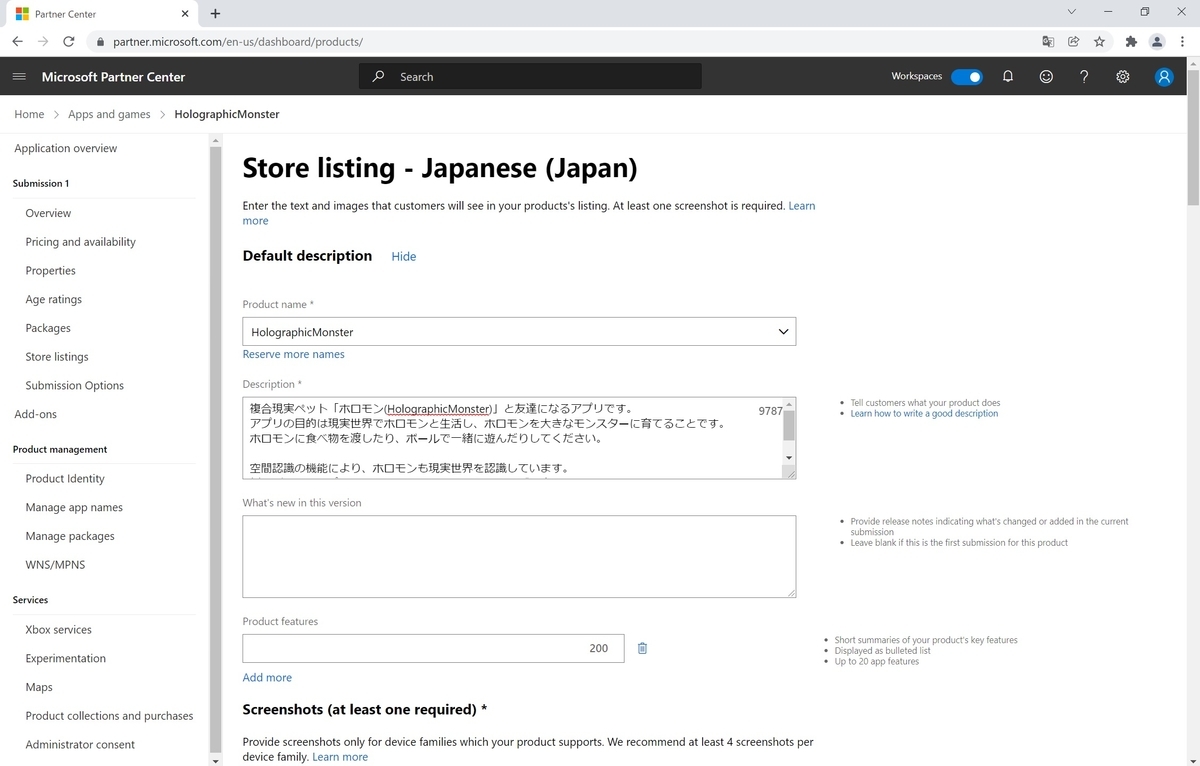Open notifications bell

pos(1008,77)
